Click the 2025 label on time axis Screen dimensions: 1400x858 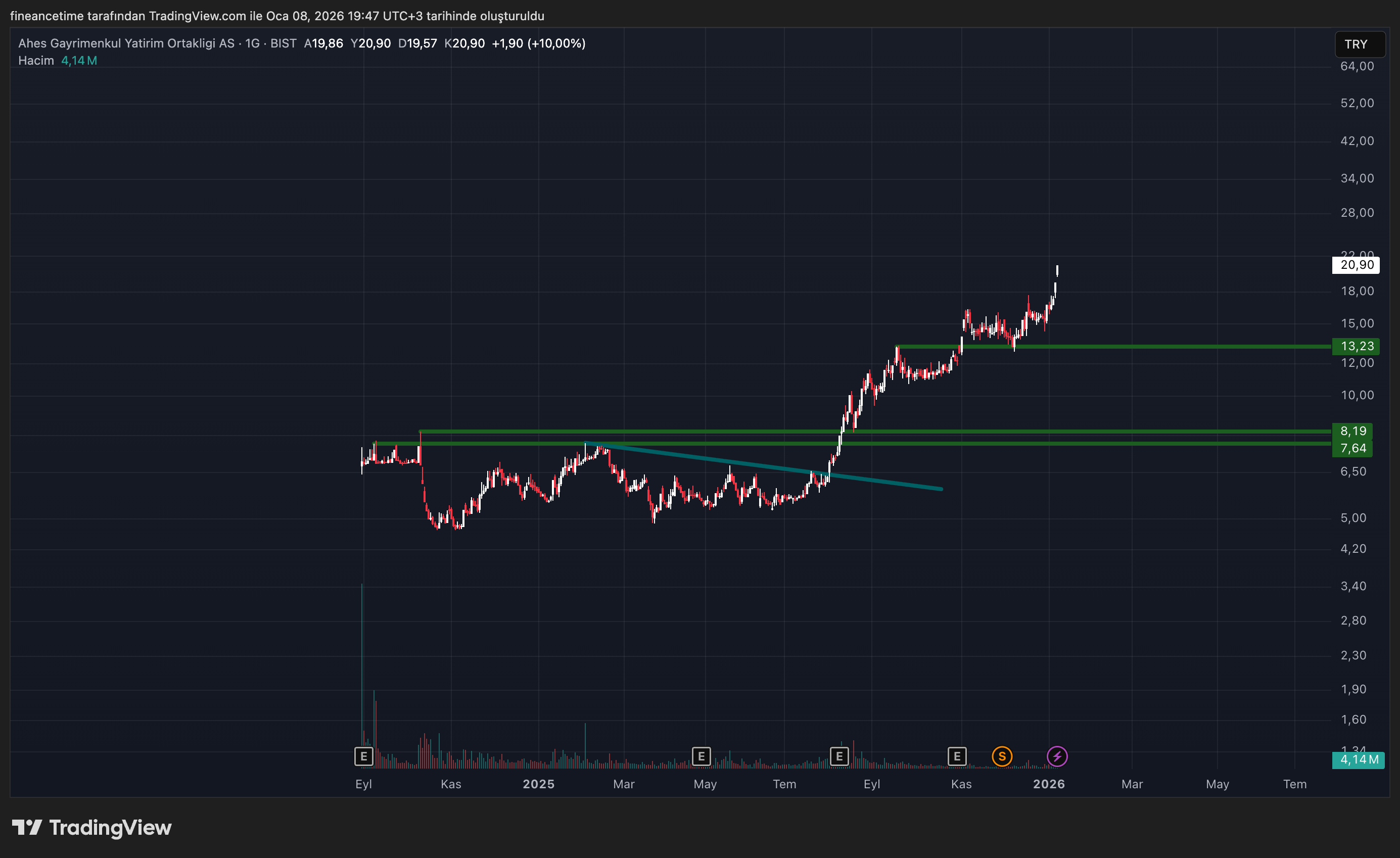tap(538, 784)
